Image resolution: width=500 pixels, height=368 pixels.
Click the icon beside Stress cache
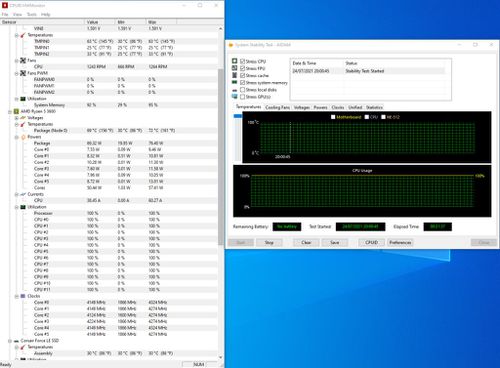point(235,75)
